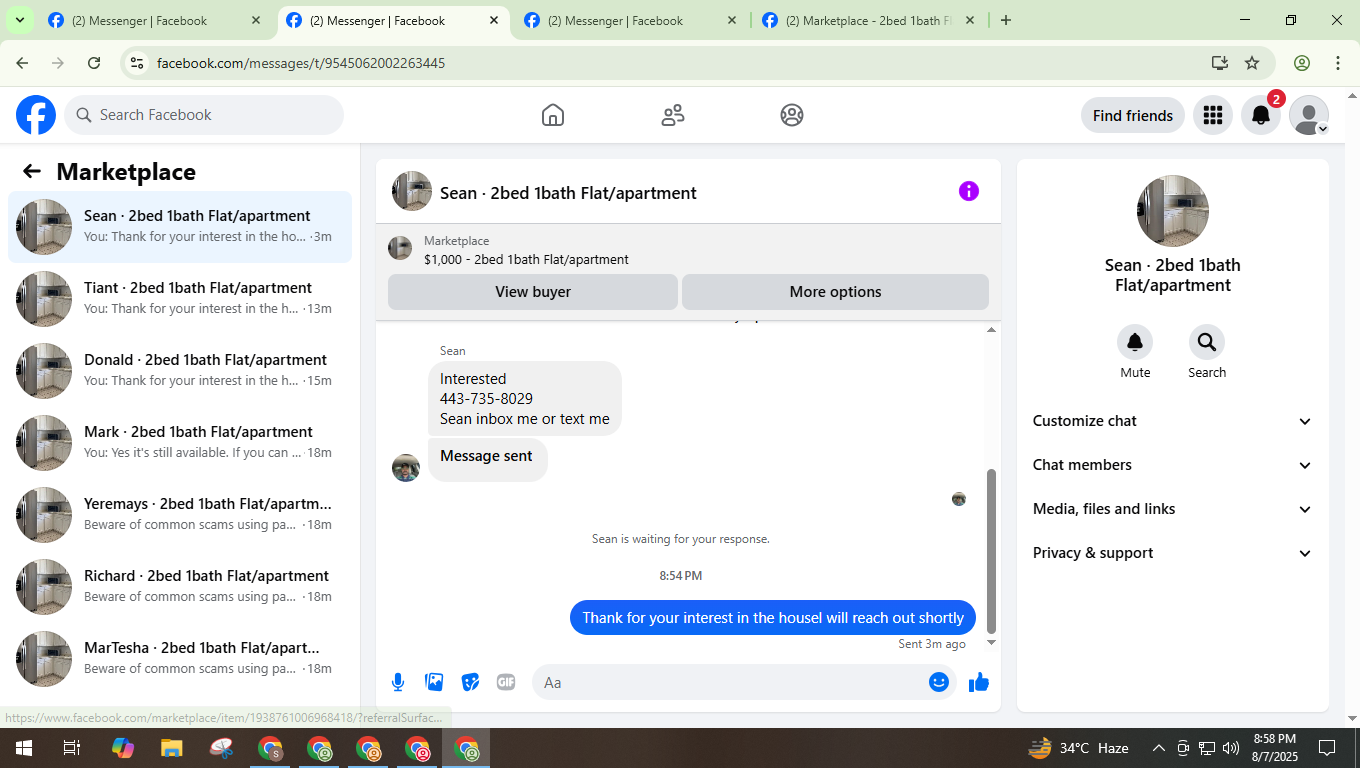Click the Search Facebook field
This screenshot has height=768, width=1360.
[204, 115]
